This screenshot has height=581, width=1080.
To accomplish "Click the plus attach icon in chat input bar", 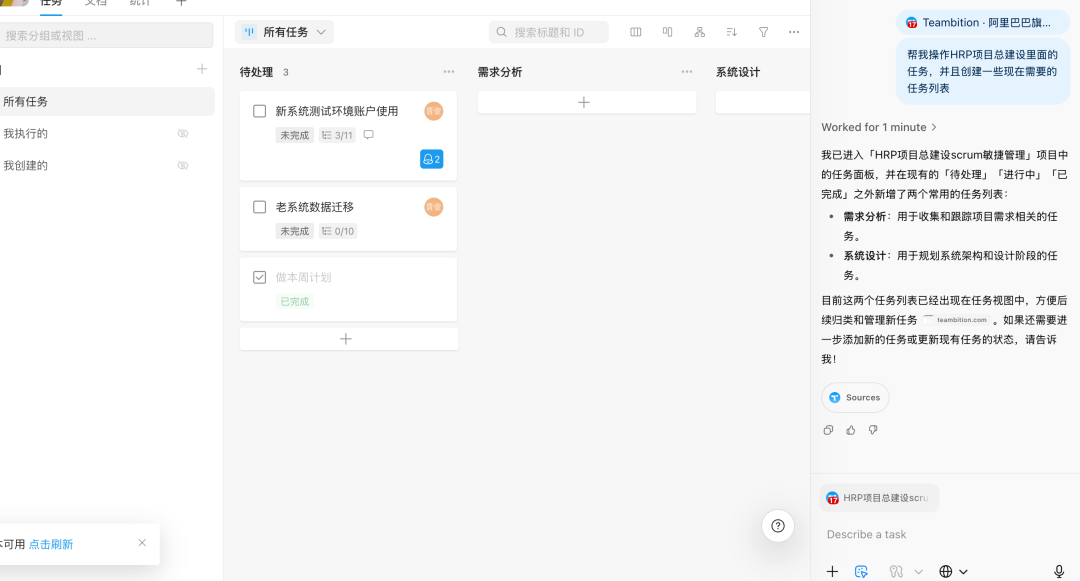I will click(832, 571).
